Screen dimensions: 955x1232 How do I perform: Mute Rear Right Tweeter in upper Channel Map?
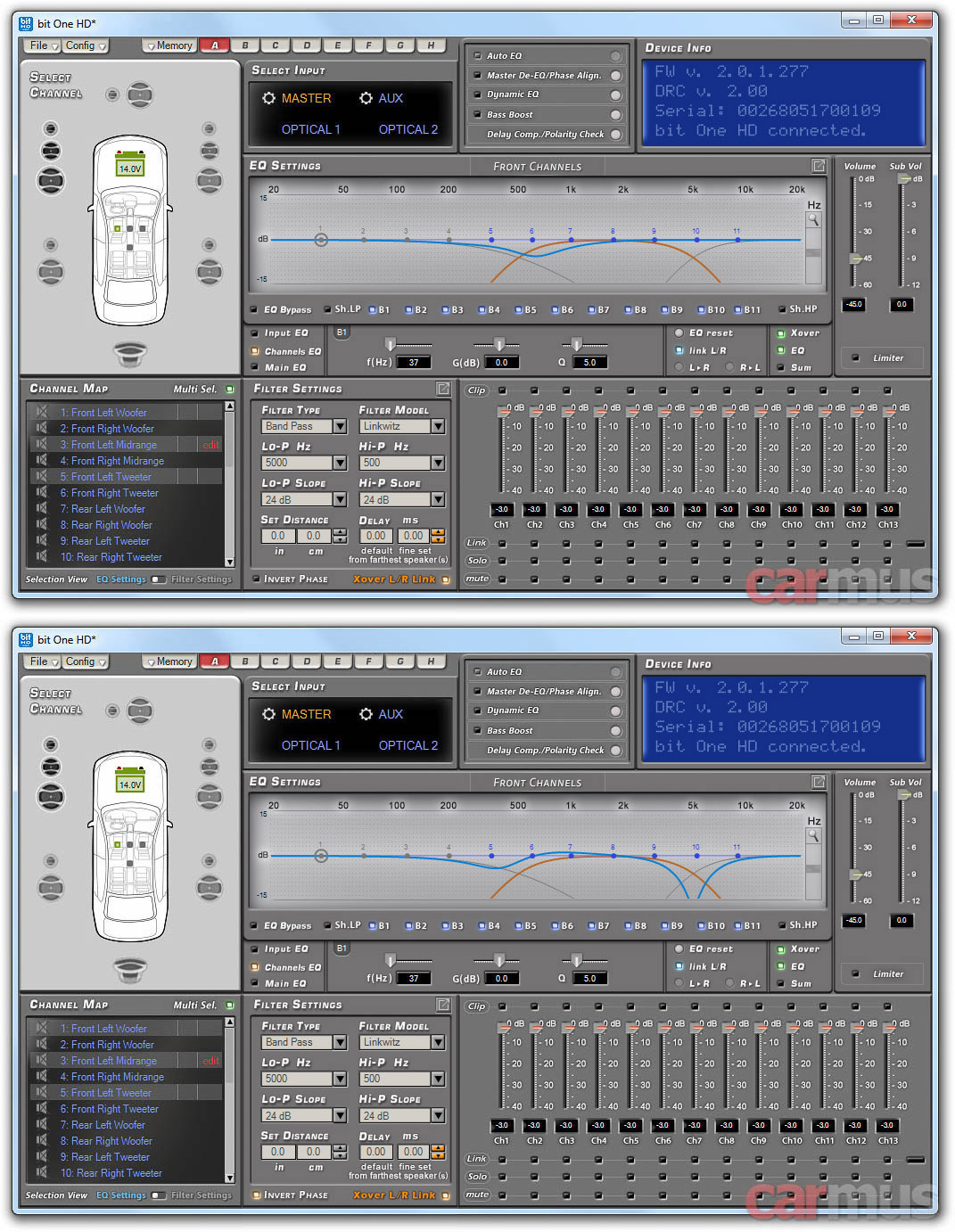click(41, 556)
